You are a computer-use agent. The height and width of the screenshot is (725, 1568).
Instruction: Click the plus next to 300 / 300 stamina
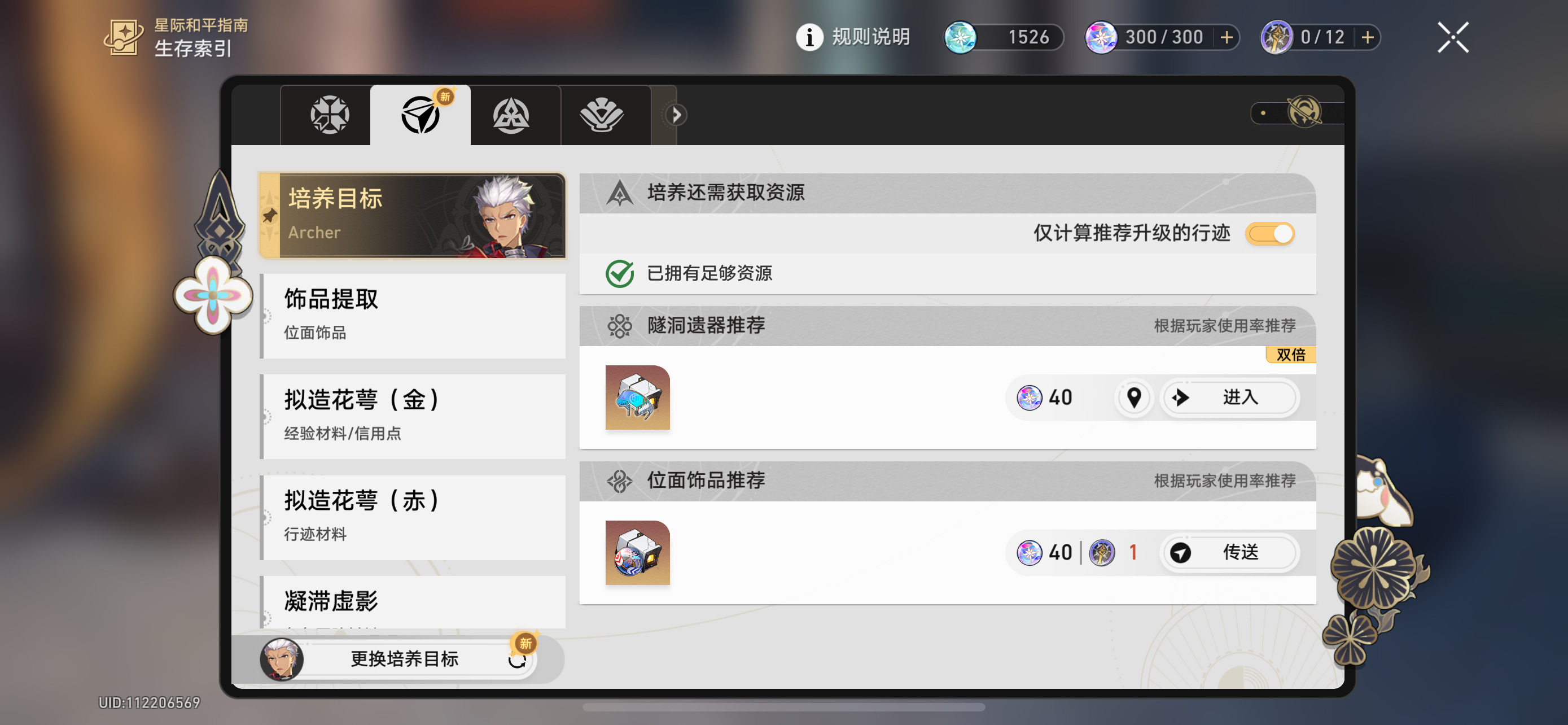(x=1227, y=38)
